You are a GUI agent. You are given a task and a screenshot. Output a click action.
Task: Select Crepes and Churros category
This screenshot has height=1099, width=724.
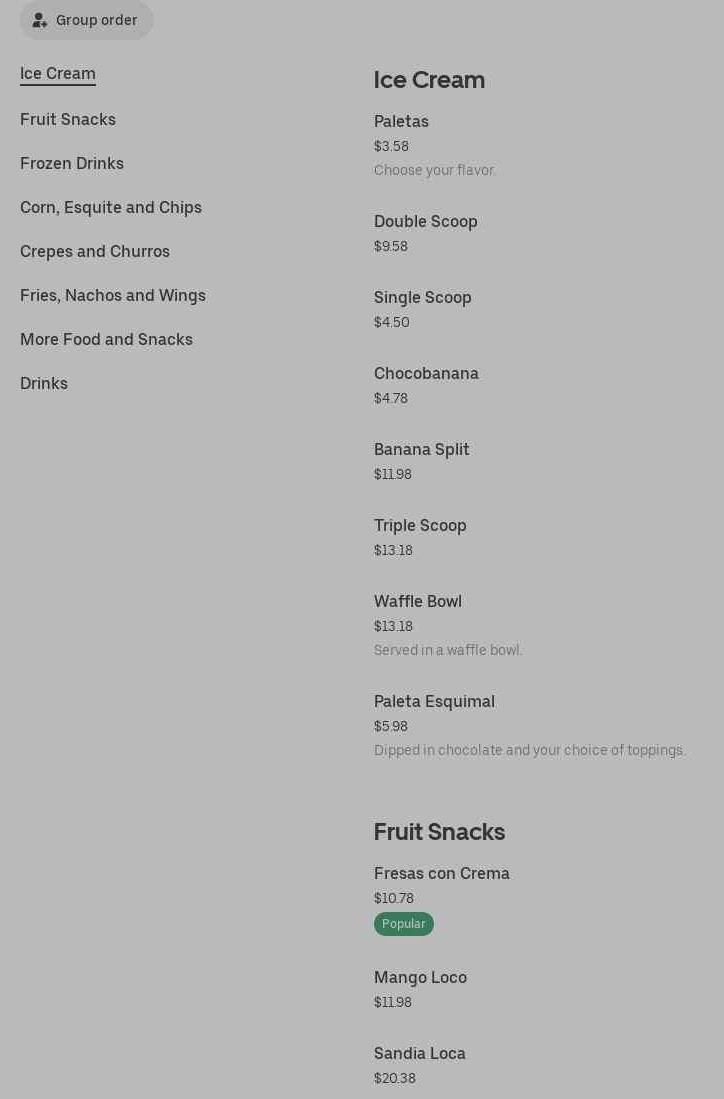click(x=95, y=251)
